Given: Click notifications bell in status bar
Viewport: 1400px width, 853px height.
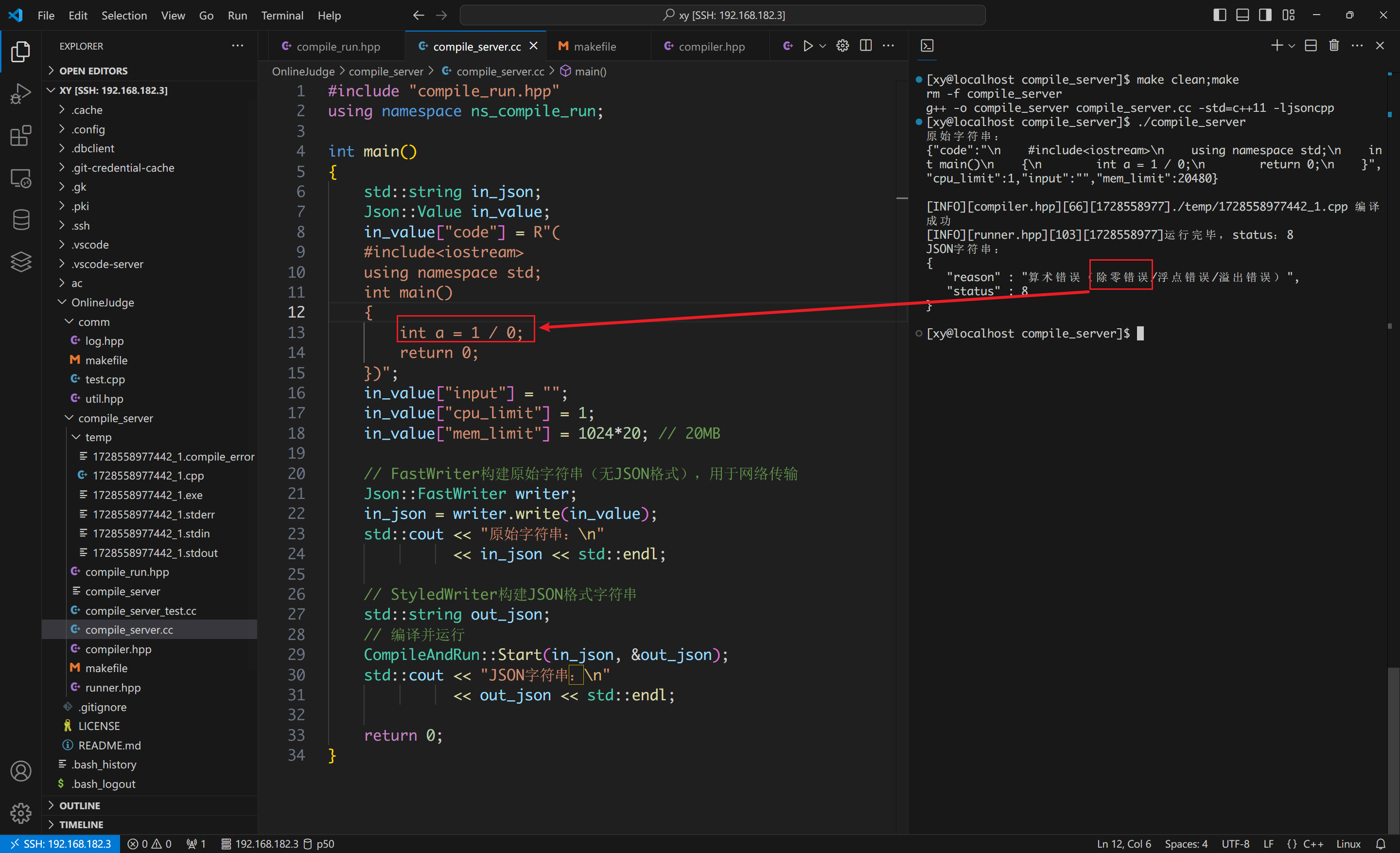Looking at the screenshot, I should click(x=1381, y=844).
